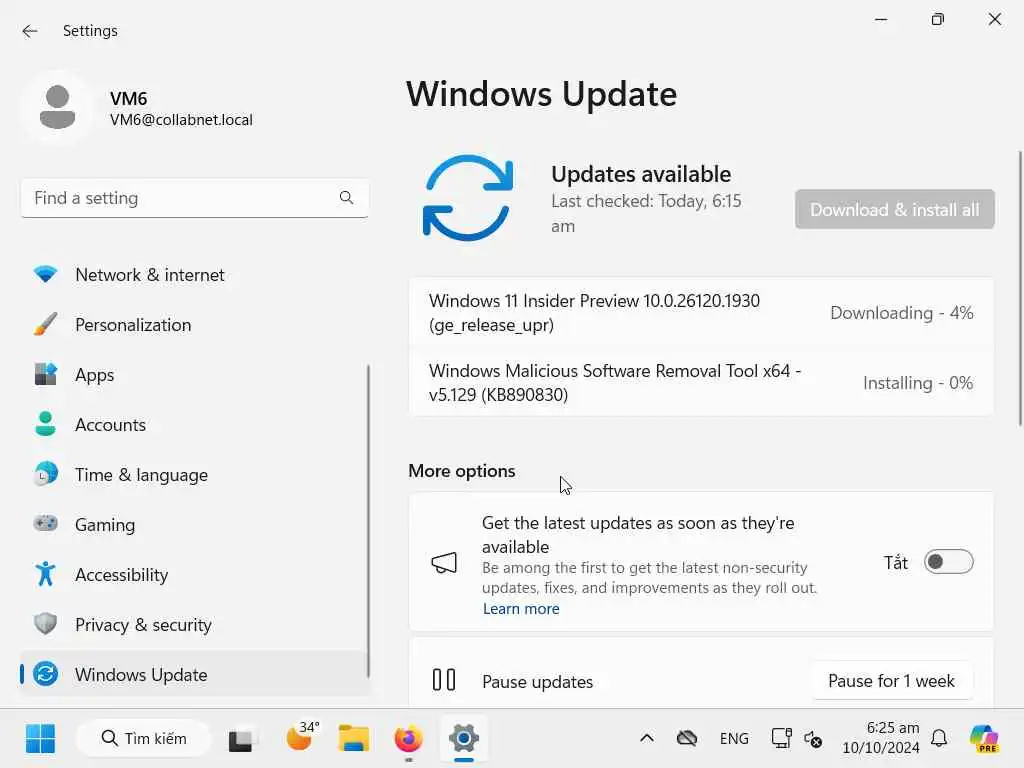Click the Last checked: Today, 6:15 am text
The height and width of the screenshot is (768, 1024).
646,214
